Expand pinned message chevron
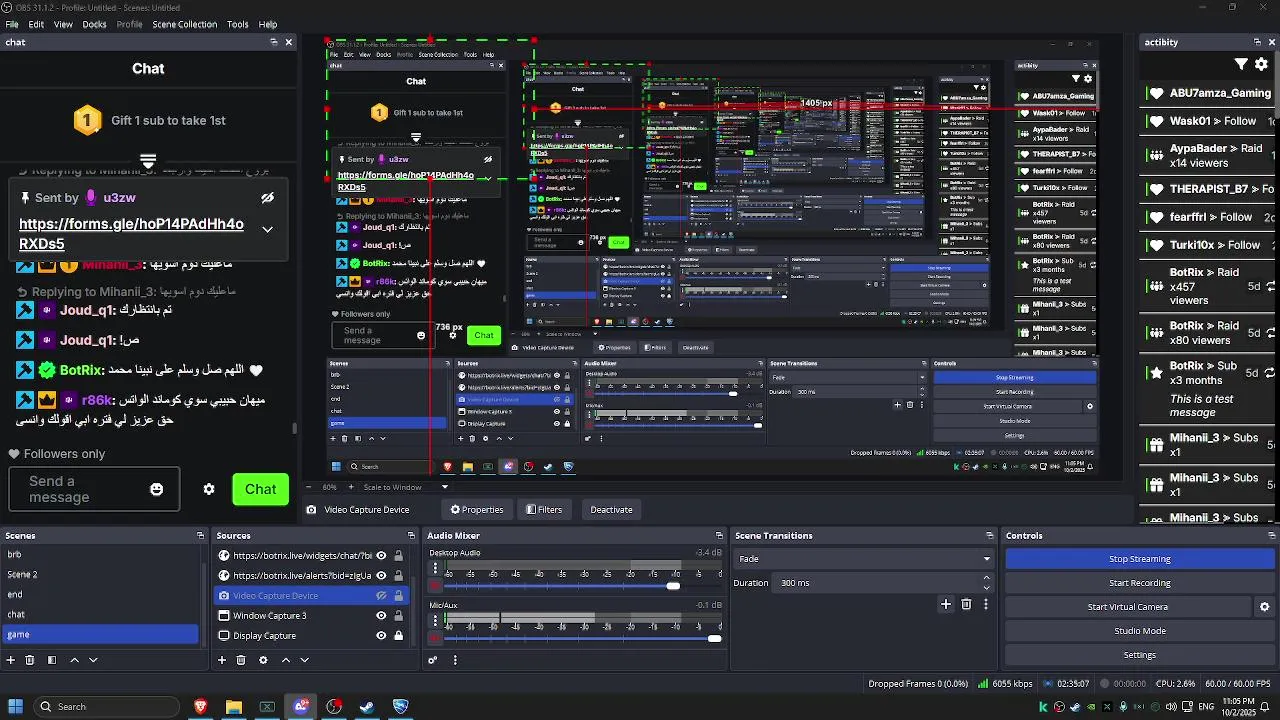 (x=267, y=229)
